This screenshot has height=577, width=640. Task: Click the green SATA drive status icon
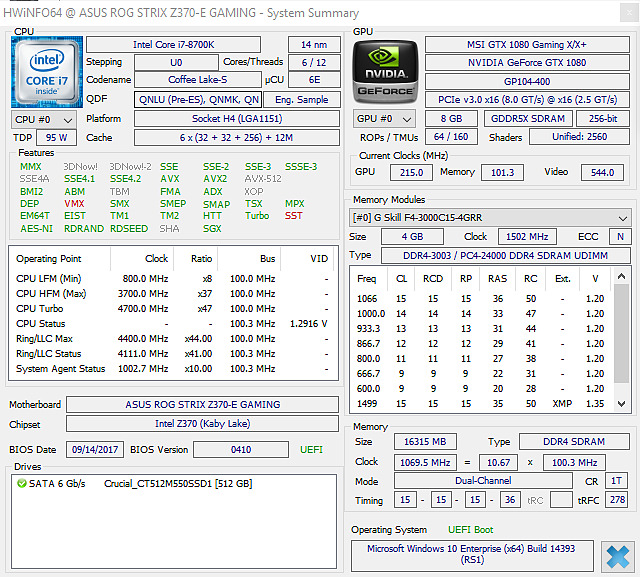[x=22, y=484]
